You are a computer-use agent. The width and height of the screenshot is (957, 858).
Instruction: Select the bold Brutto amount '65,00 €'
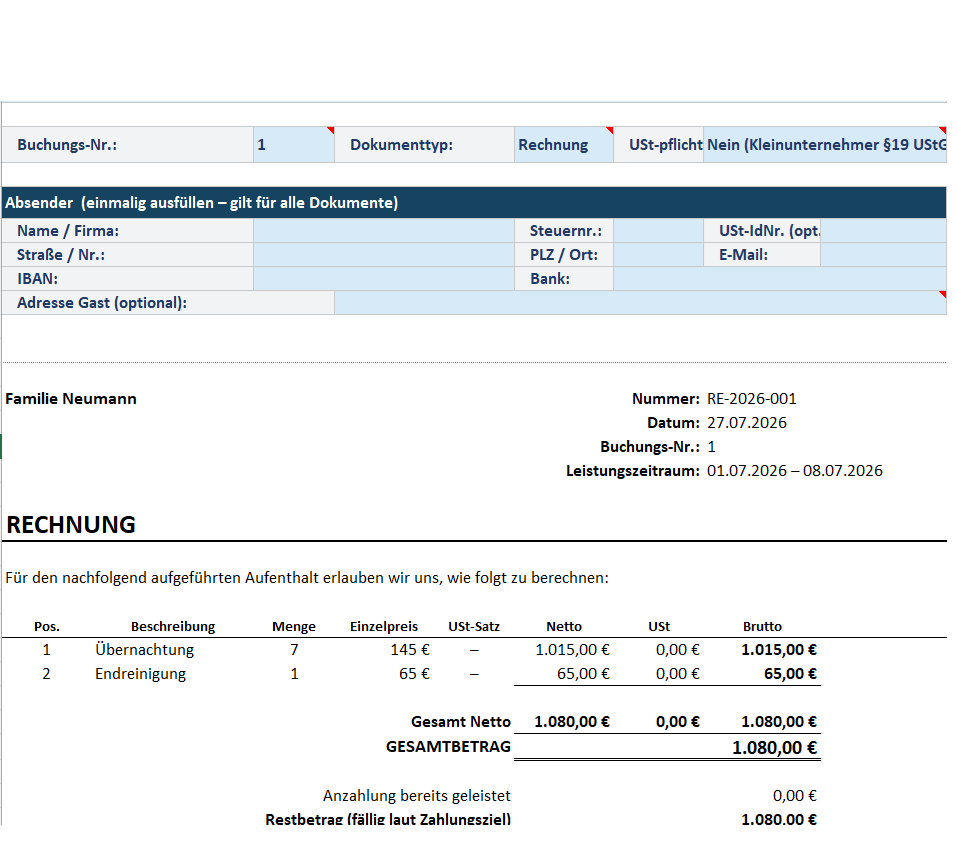tap(790, 674)
